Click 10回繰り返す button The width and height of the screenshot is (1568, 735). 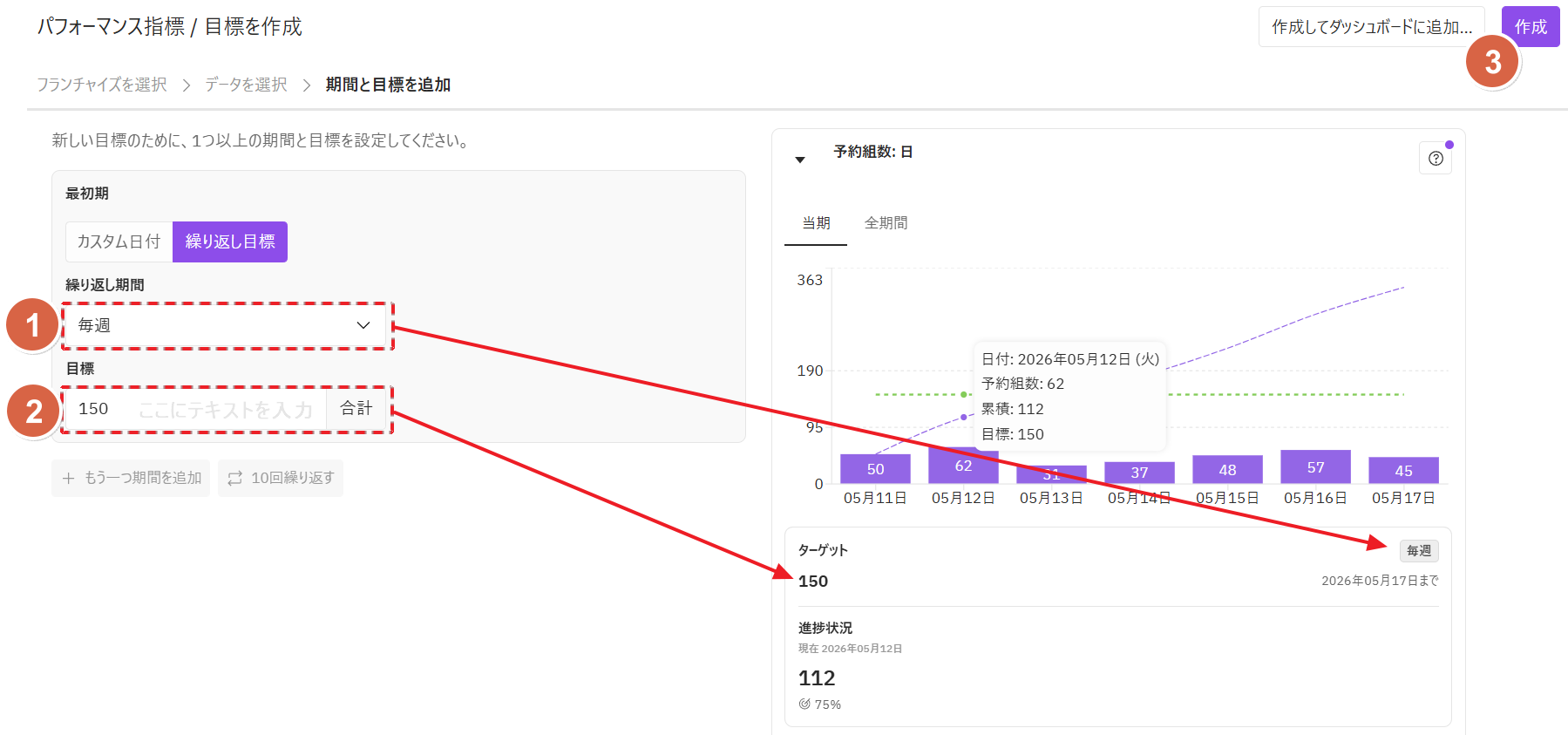coord(281,478)
